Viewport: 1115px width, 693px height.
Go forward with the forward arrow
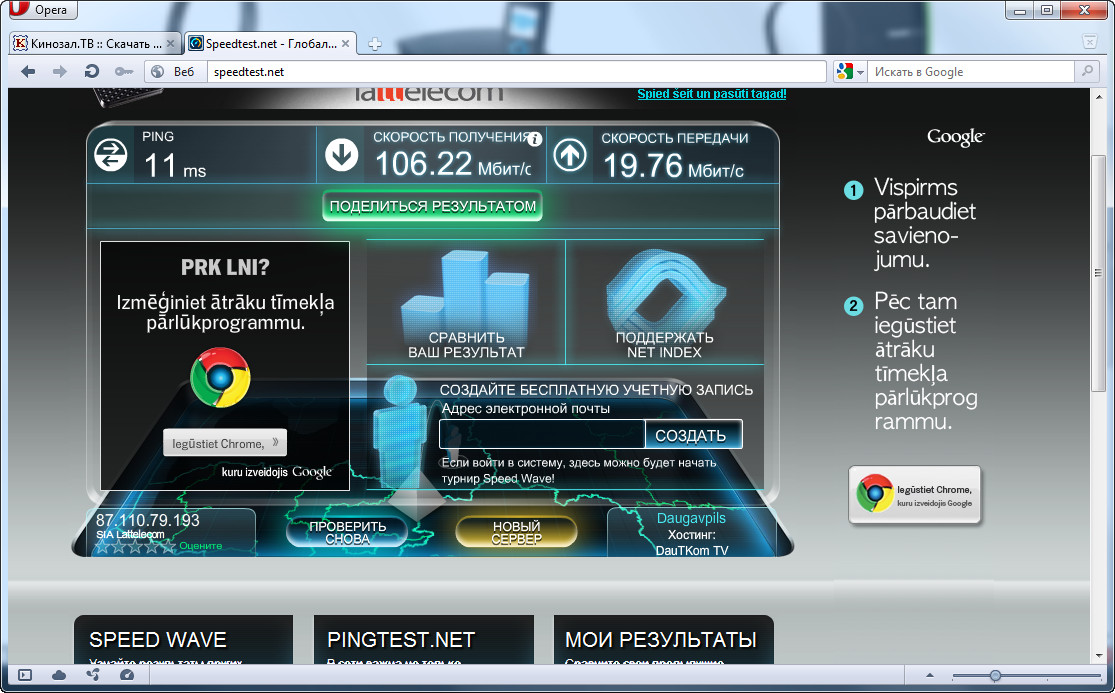click(x=60, y=72)
